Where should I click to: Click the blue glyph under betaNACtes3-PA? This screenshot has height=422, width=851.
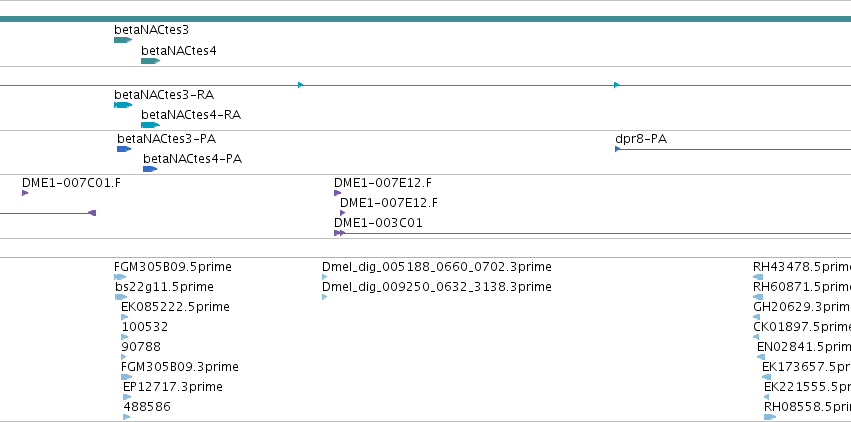coord(124,149)
